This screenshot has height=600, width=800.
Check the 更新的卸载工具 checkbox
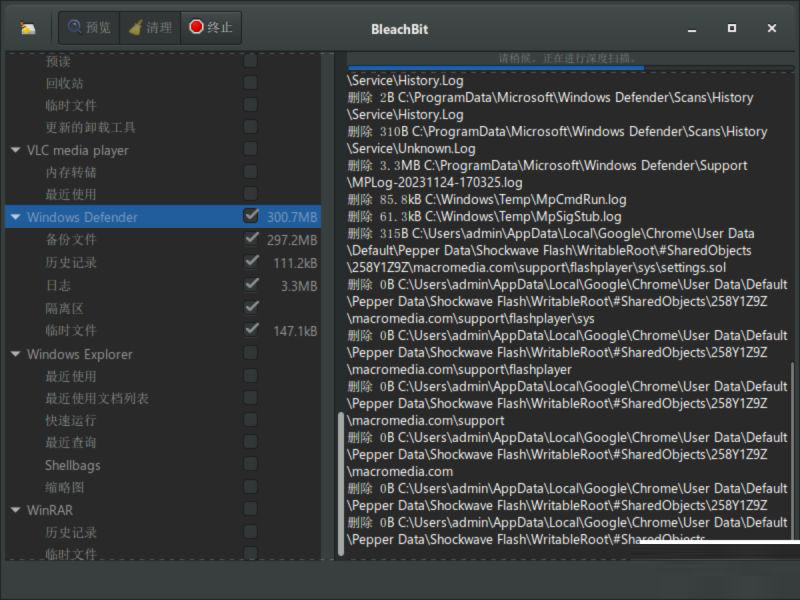251,126
